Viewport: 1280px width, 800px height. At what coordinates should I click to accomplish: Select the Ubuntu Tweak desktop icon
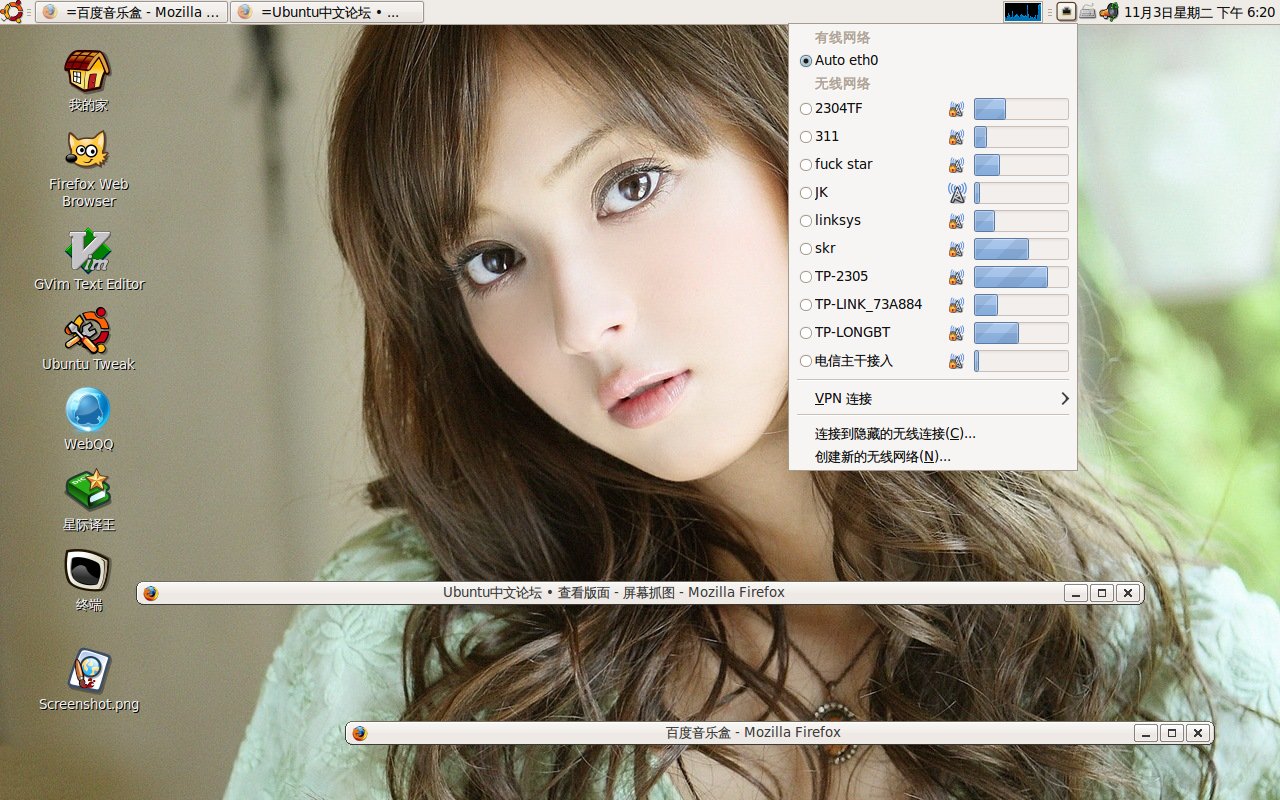(x=88, y=340)
